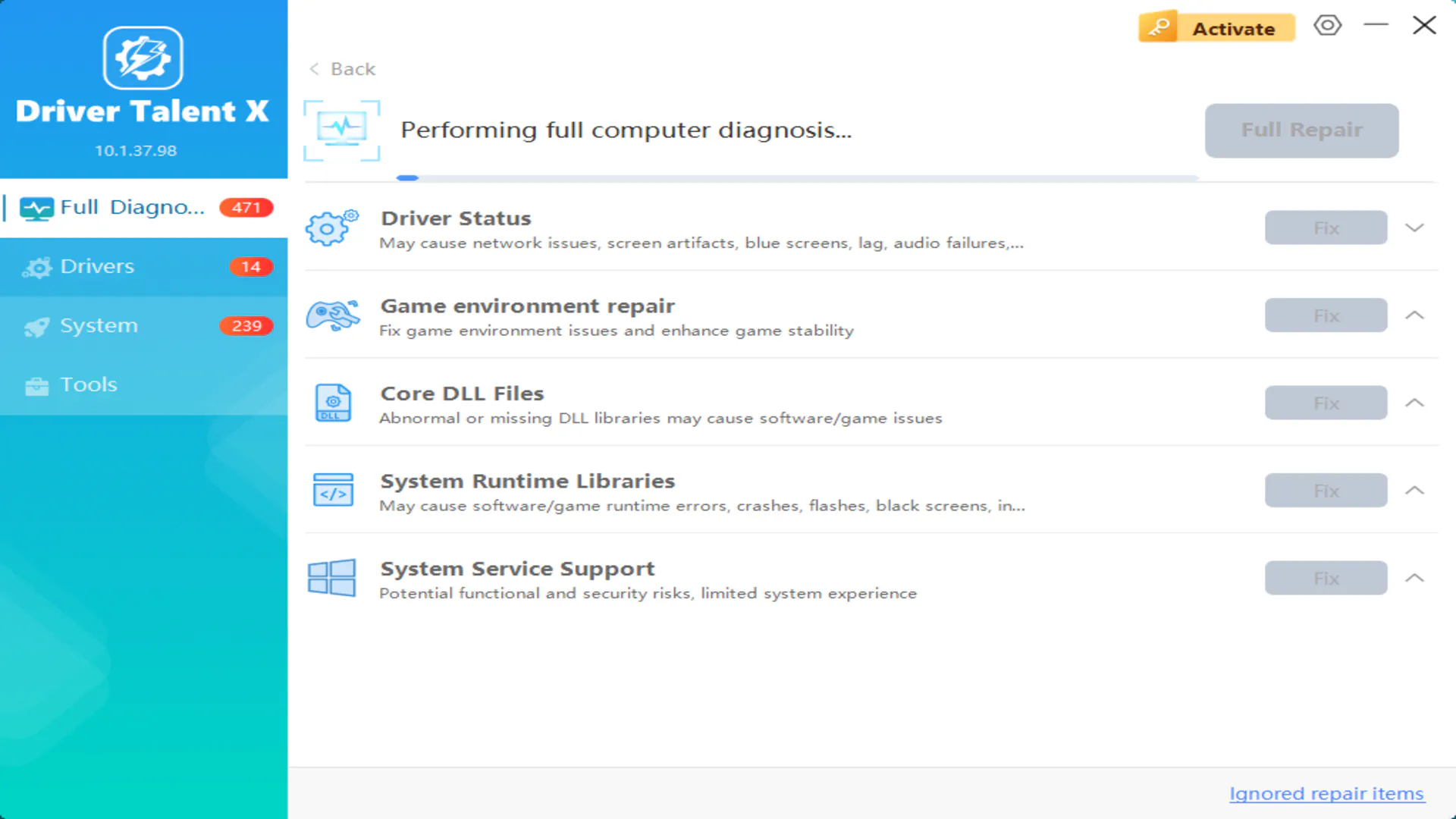The image size is (1456, 819).
Task: Click the diagnosis heartbeat monitor icon
Action: click(342, 130)
